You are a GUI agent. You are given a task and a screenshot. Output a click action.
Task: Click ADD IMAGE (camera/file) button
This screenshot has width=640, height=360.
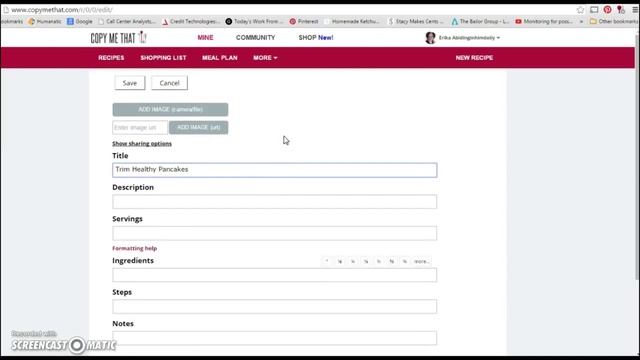point(170,109)
